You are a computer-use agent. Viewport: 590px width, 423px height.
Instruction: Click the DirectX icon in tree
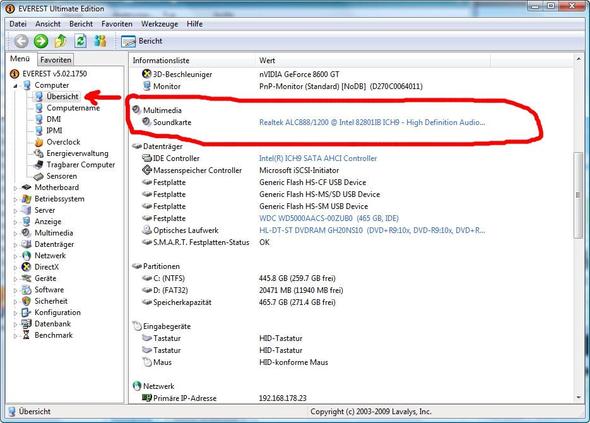tap(26, 267)
